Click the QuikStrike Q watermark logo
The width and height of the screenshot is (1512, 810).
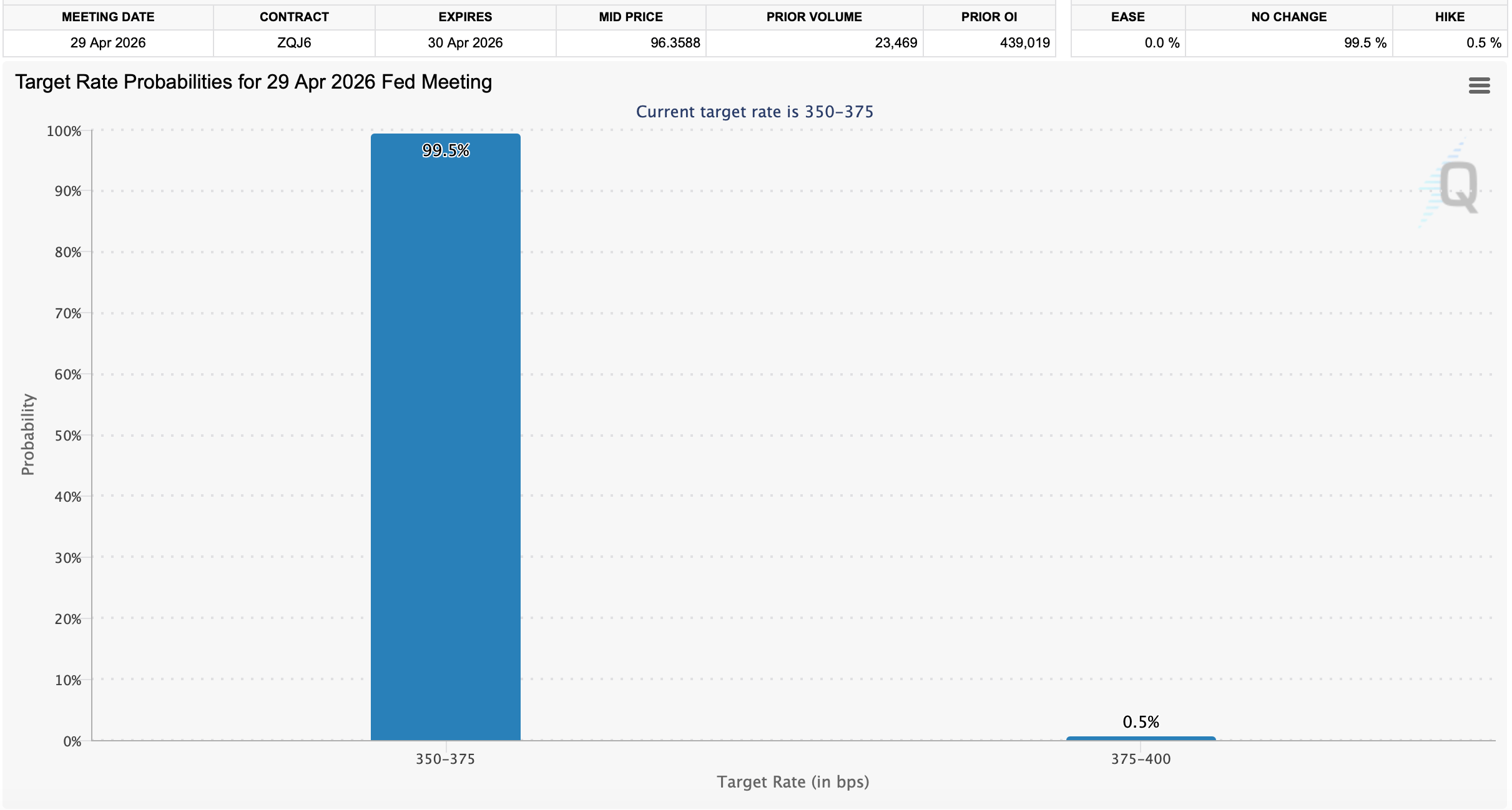pos(1457,186)
